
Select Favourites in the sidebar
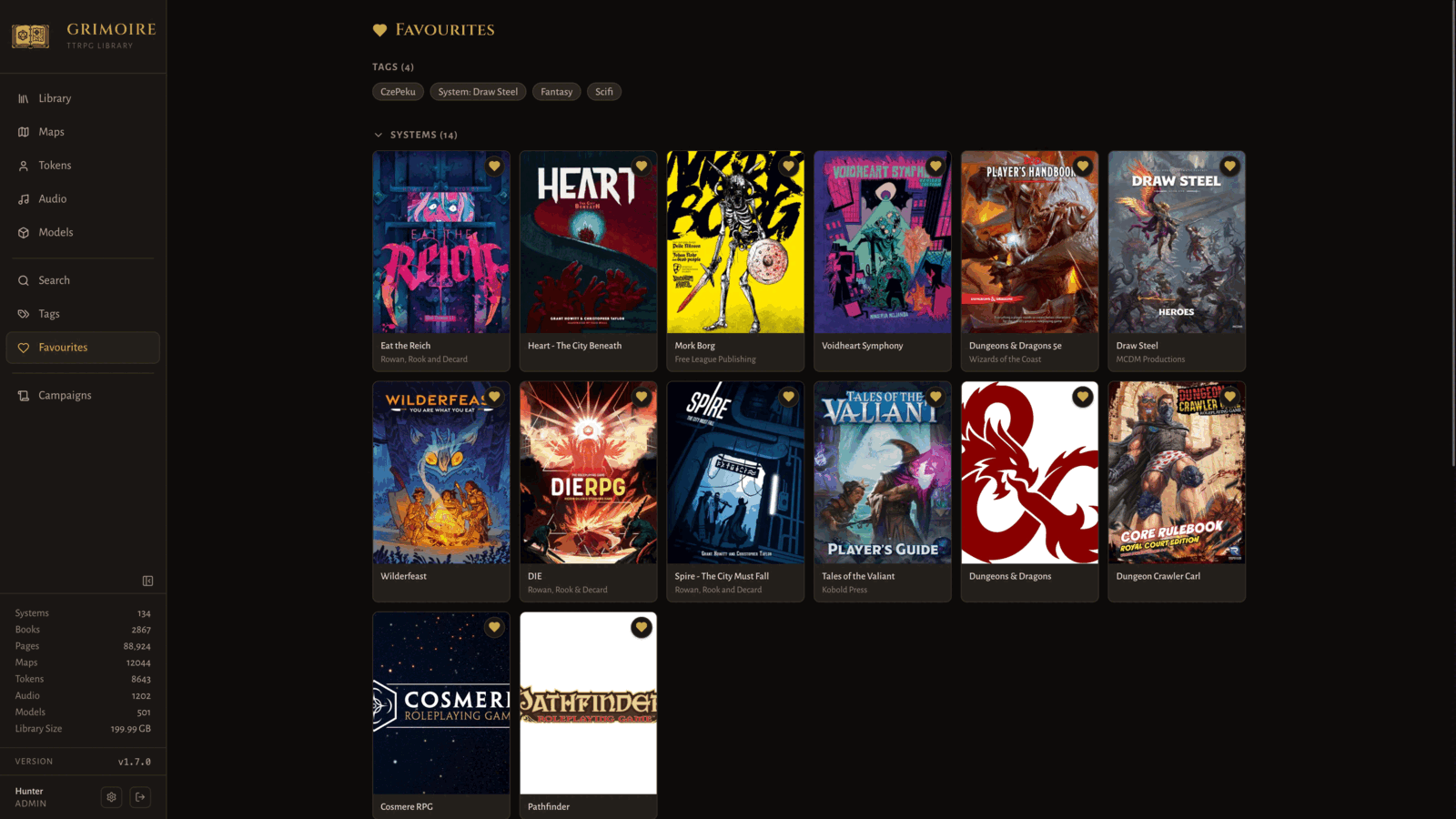[x=83, y=348]
